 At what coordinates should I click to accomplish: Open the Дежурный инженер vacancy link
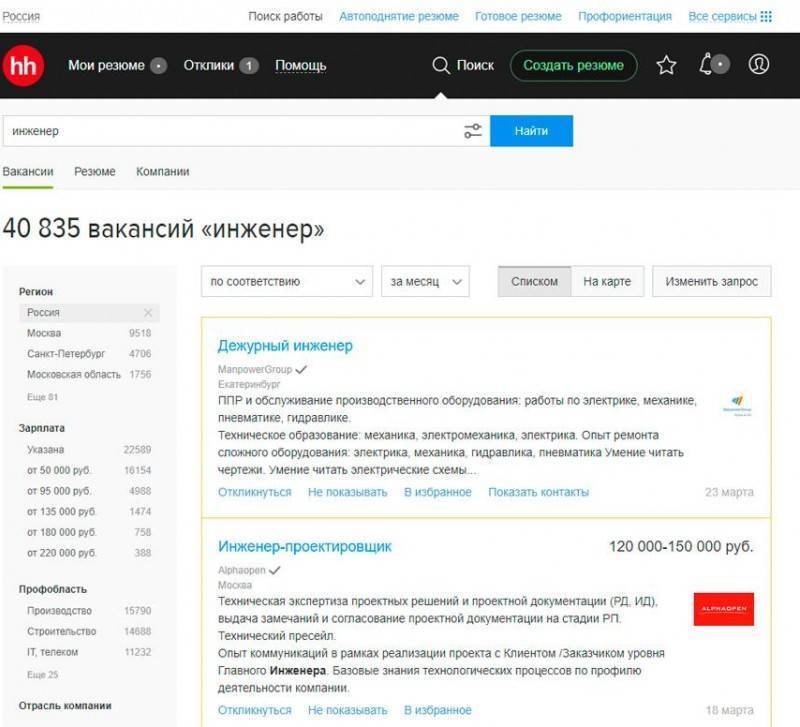[285, 346]
